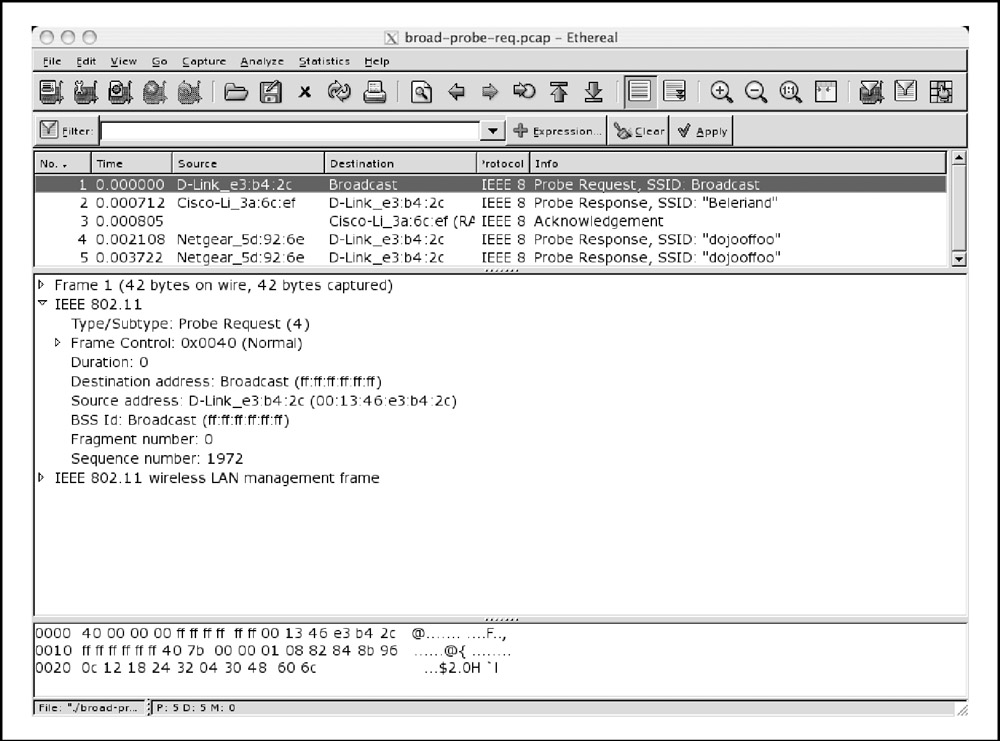Select packet 2 Probe Response "Beleriand"
Viewport: 1000px width, 741px height.
pos(490,203)
